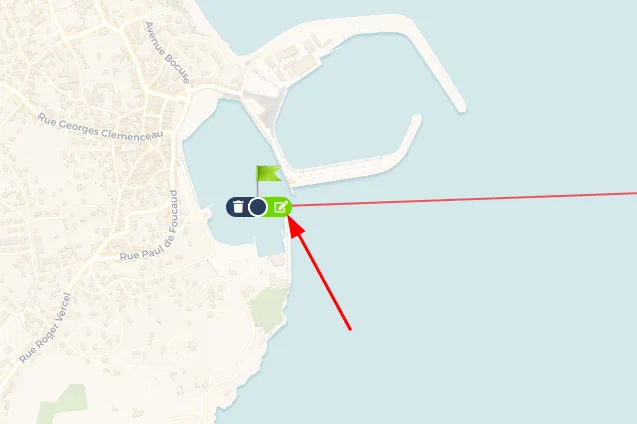Screen dimensions: 637x424
Task: Click the tail end of red arrow
Action: pyautogui.click(x=349, y=329)
